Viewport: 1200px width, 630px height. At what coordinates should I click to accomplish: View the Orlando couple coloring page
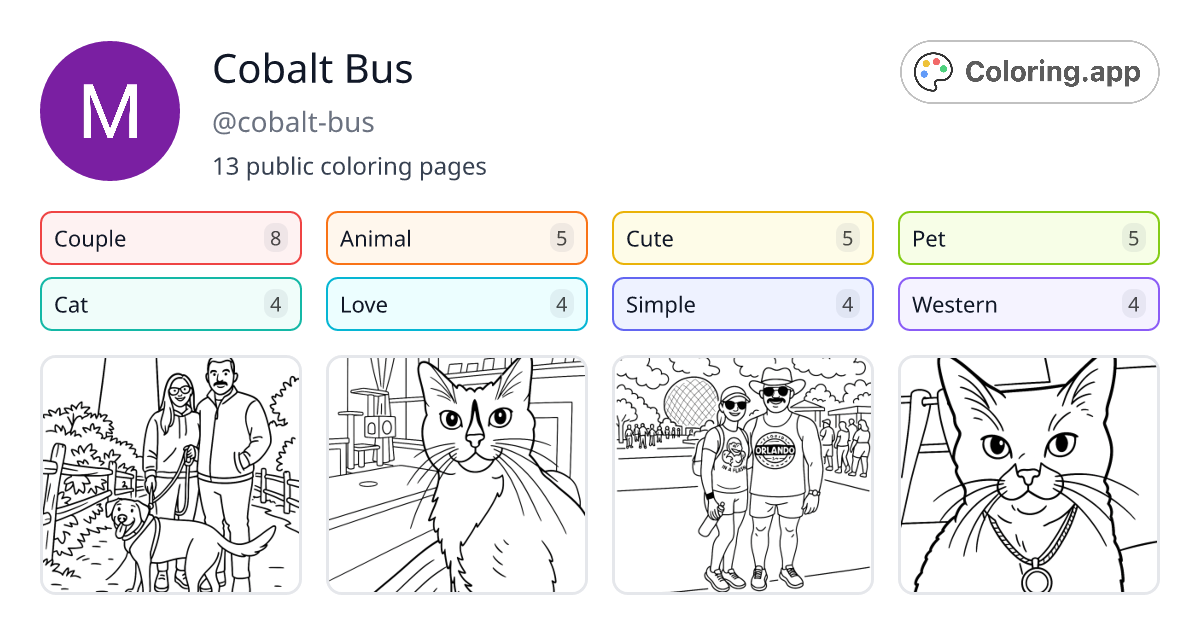point(742,474)
